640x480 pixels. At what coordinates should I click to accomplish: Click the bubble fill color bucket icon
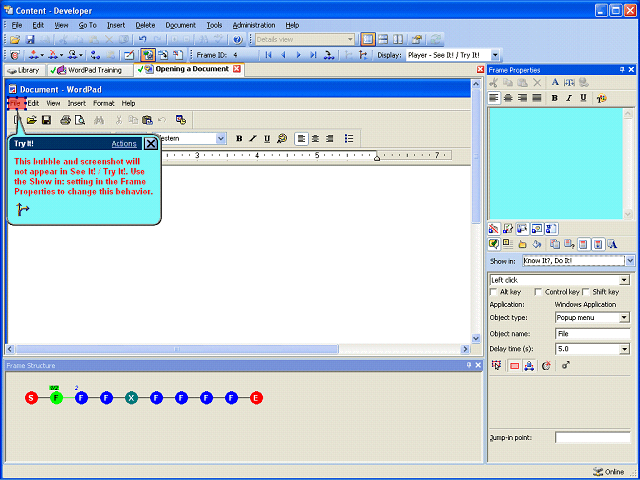(x=537, y=244)
